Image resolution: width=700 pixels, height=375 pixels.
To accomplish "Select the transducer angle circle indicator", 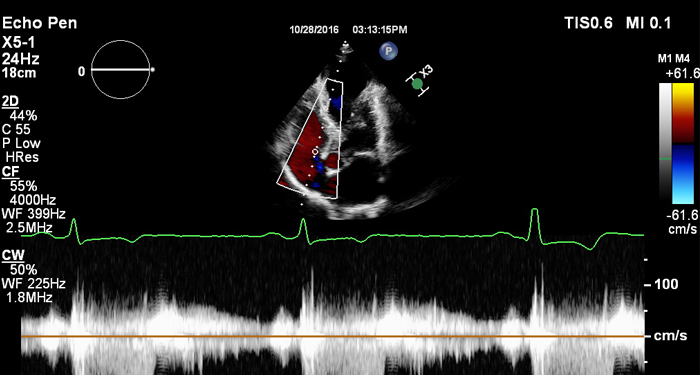I will click(120, 69).
